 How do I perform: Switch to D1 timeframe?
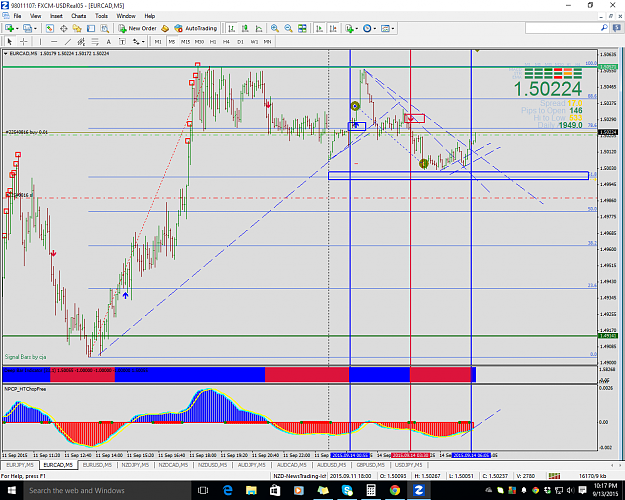240,41
